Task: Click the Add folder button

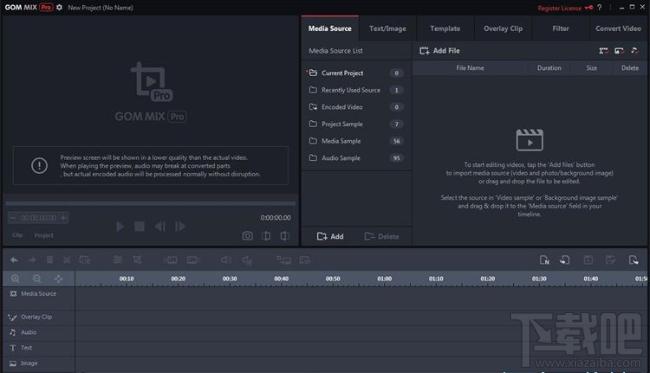Action: click(x=330, y=236)
